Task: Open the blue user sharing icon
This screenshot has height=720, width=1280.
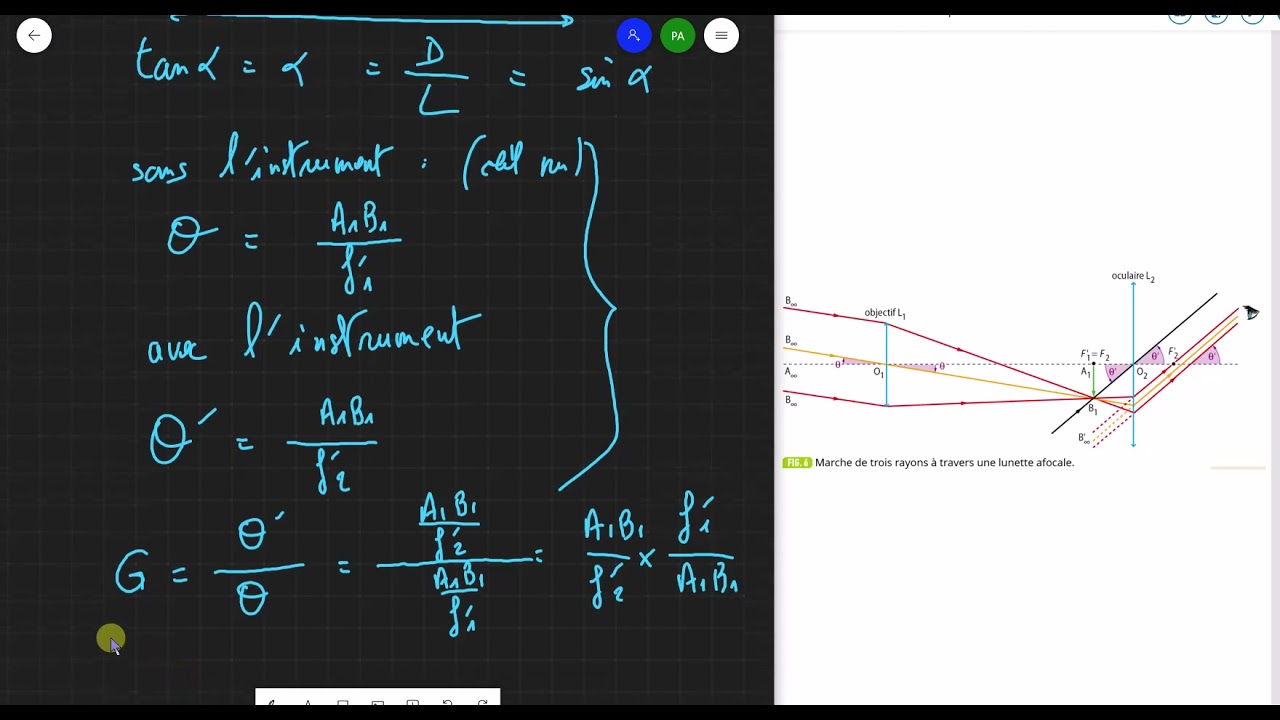Action: click(634, 36)
